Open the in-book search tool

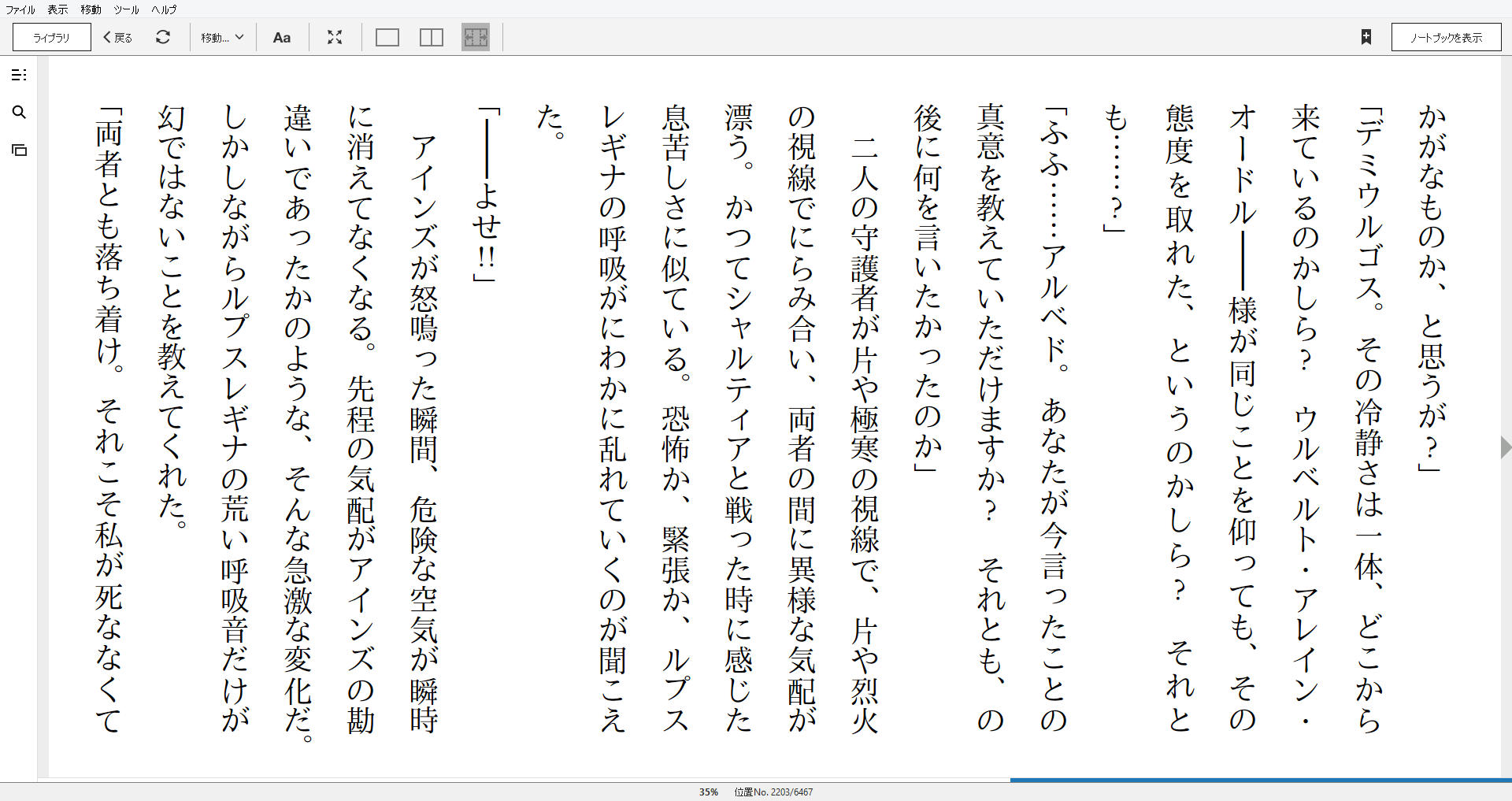(20, 113)
